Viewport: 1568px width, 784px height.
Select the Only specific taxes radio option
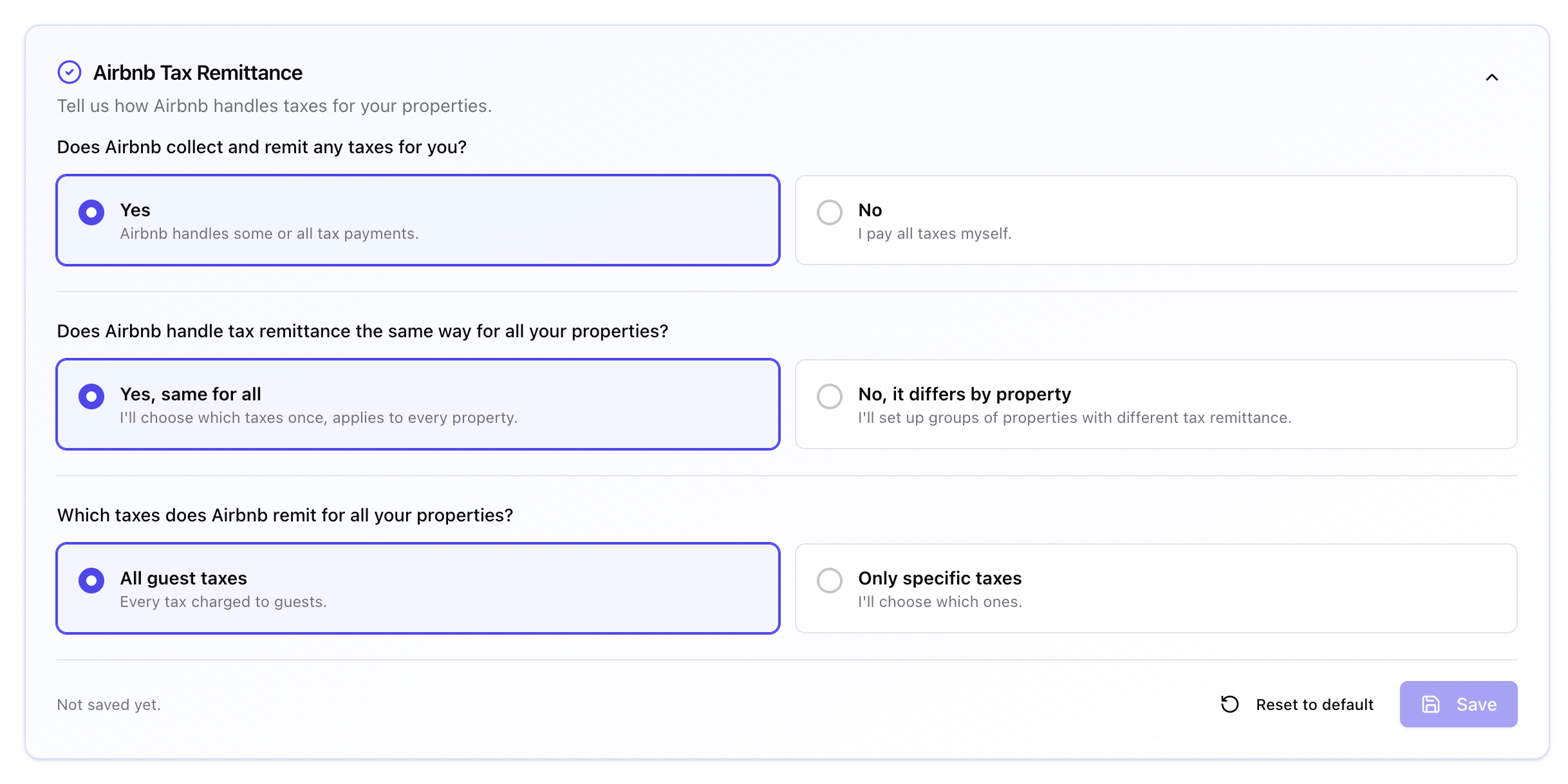click(830, 581)
